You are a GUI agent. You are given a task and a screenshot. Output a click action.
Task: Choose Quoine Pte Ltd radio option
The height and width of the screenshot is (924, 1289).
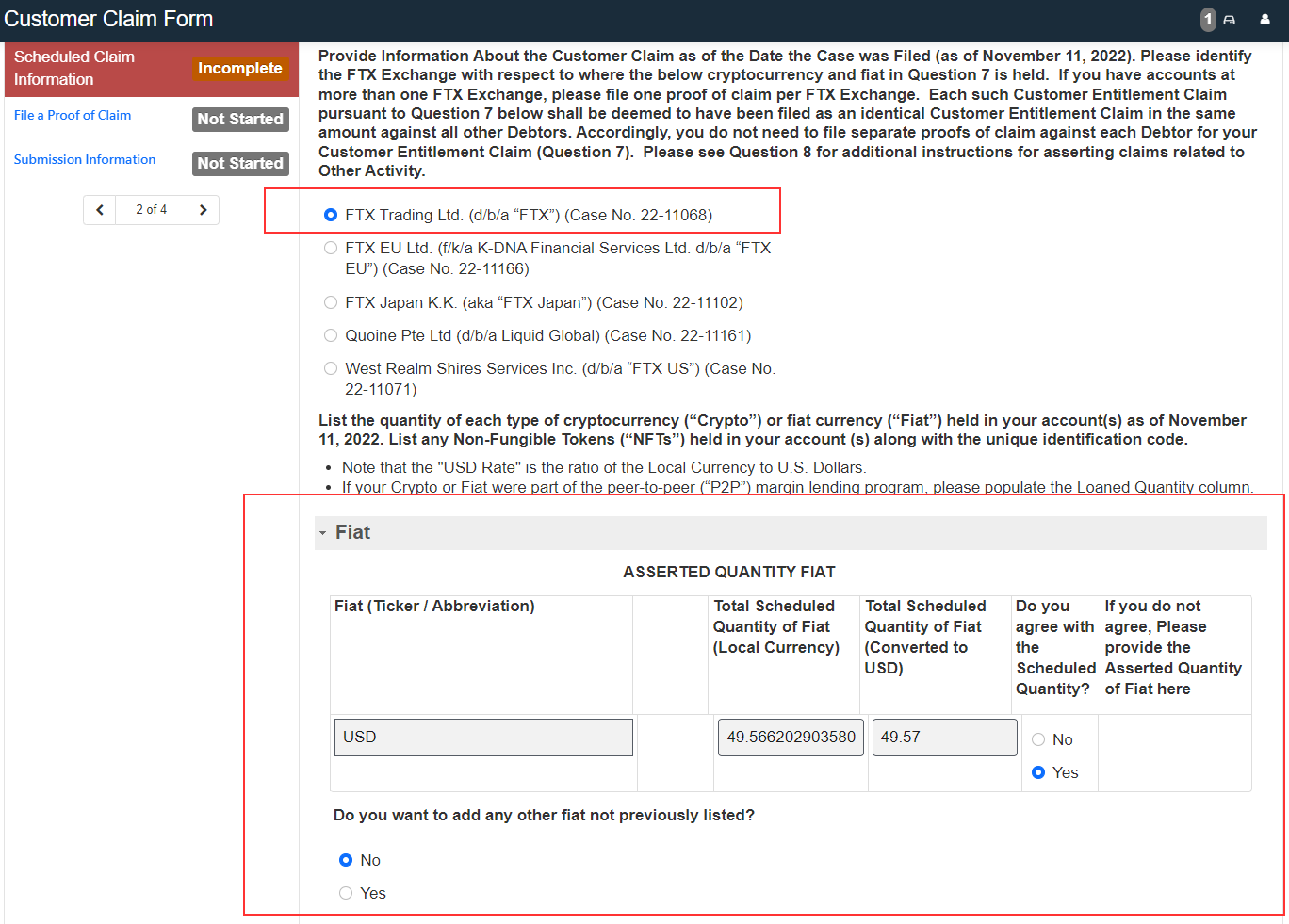(331, 335)
